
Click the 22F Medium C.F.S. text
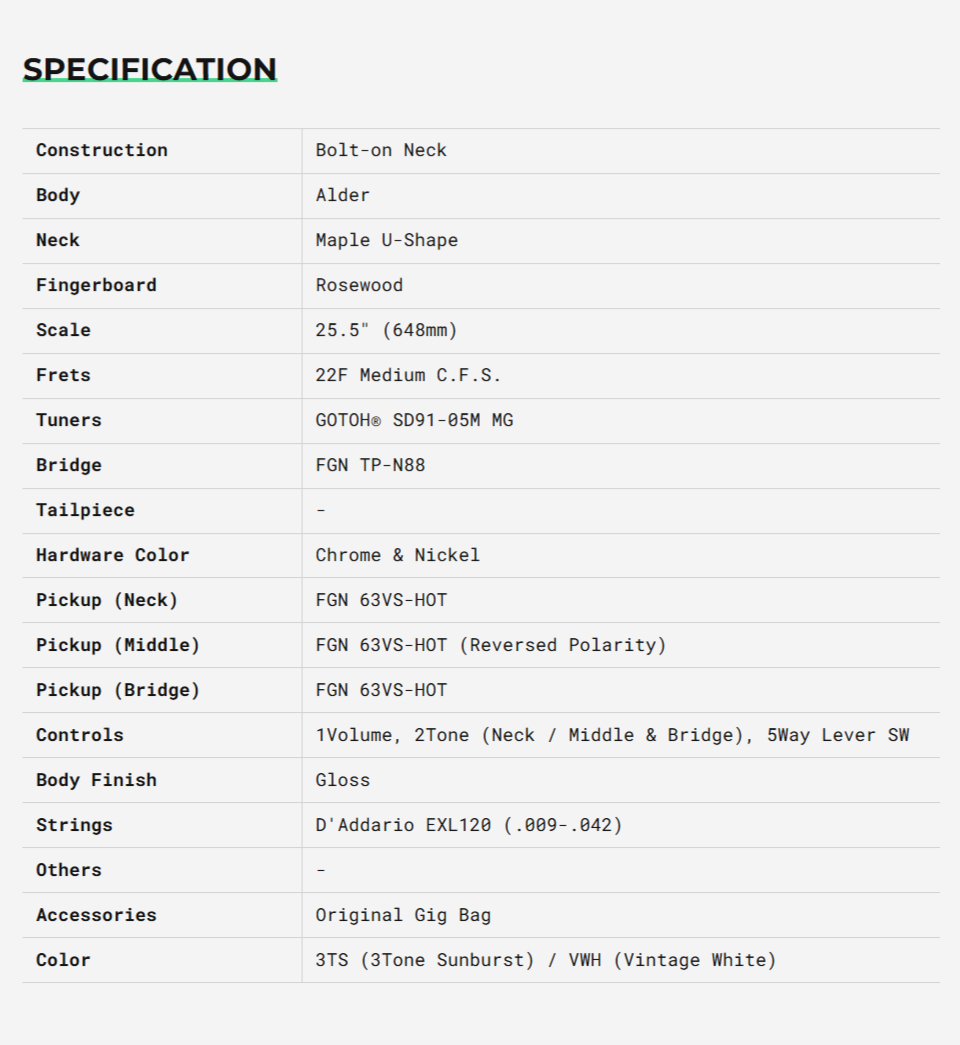point(408,375)
